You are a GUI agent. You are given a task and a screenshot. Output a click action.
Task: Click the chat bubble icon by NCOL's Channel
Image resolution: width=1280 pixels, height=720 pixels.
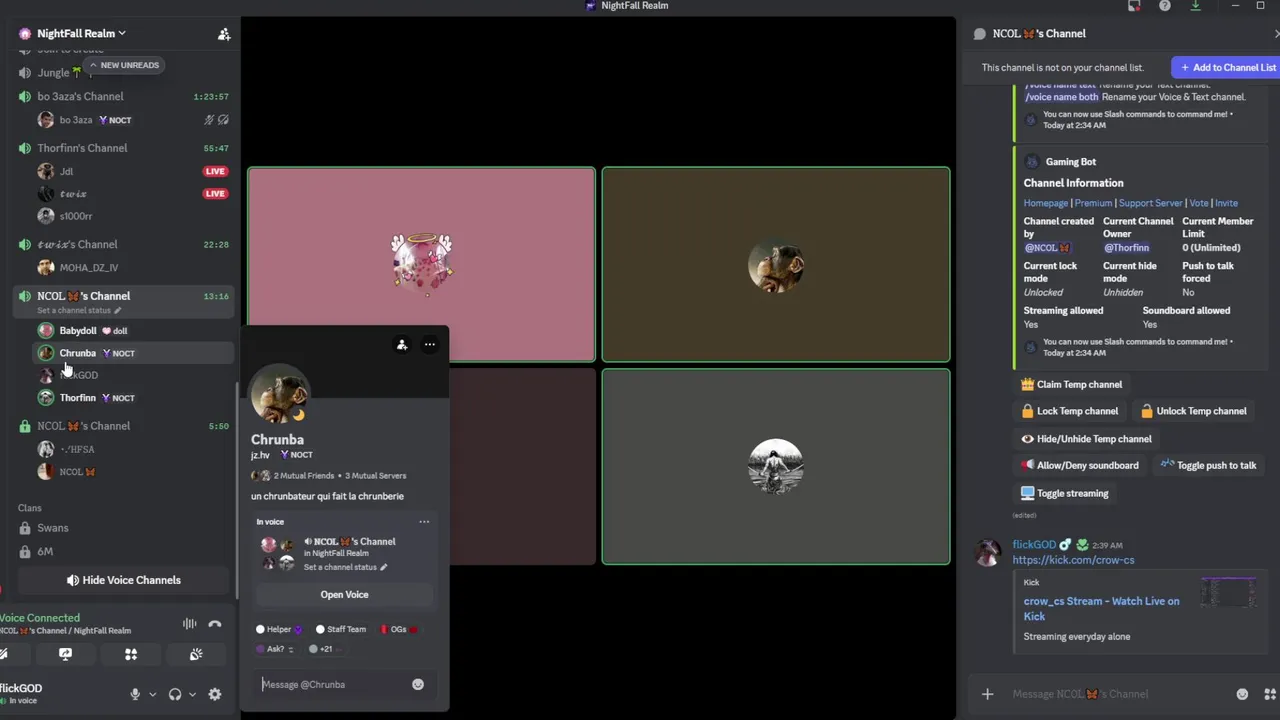click(x=980, y=34)
